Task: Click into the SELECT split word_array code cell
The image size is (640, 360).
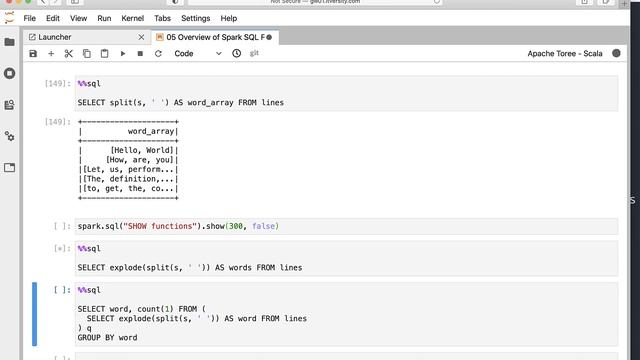Action: pyautogui.click(x=346, y=93)
